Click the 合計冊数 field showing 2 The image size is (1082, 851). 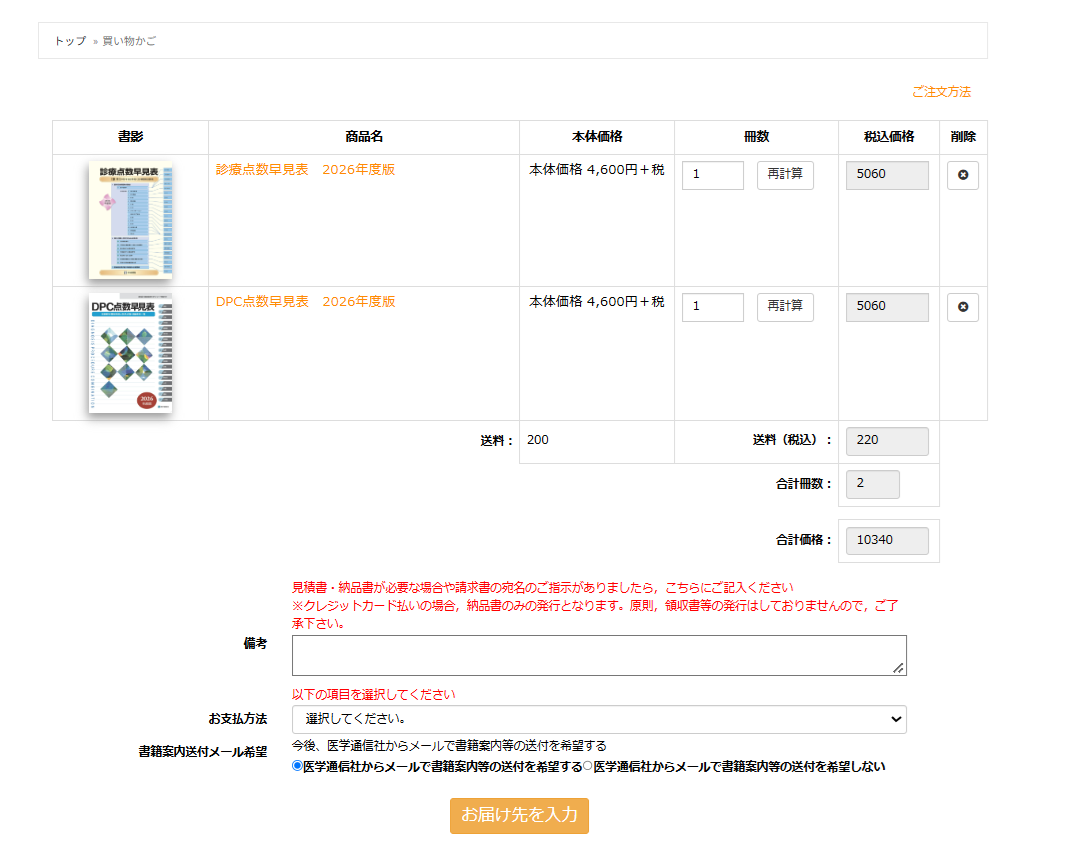coord(873,485)
